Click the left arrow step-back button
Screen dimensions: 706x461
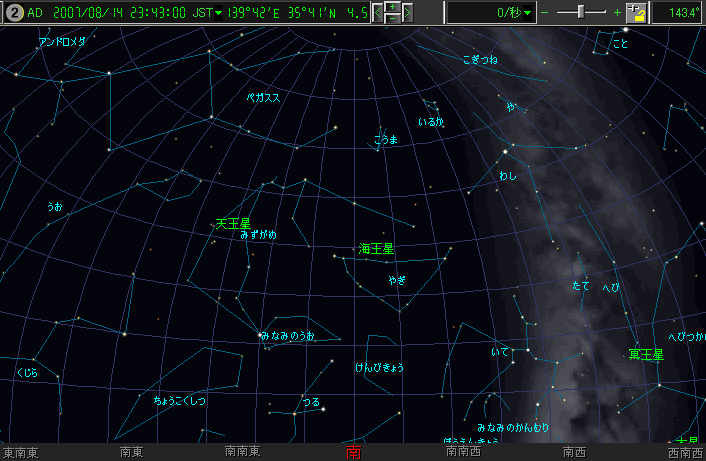point(377,13)
